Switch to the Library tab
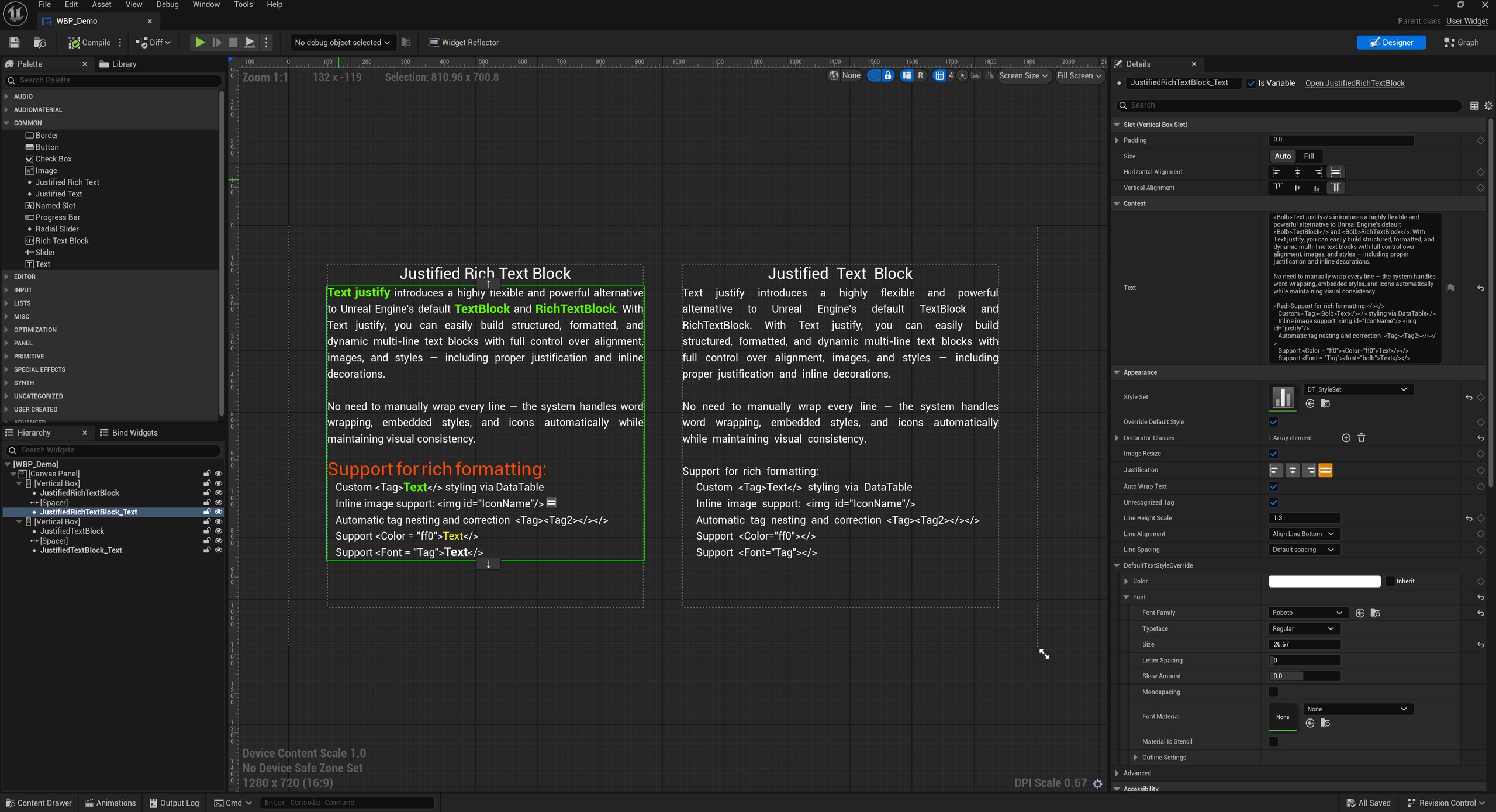 pos(118,64)
